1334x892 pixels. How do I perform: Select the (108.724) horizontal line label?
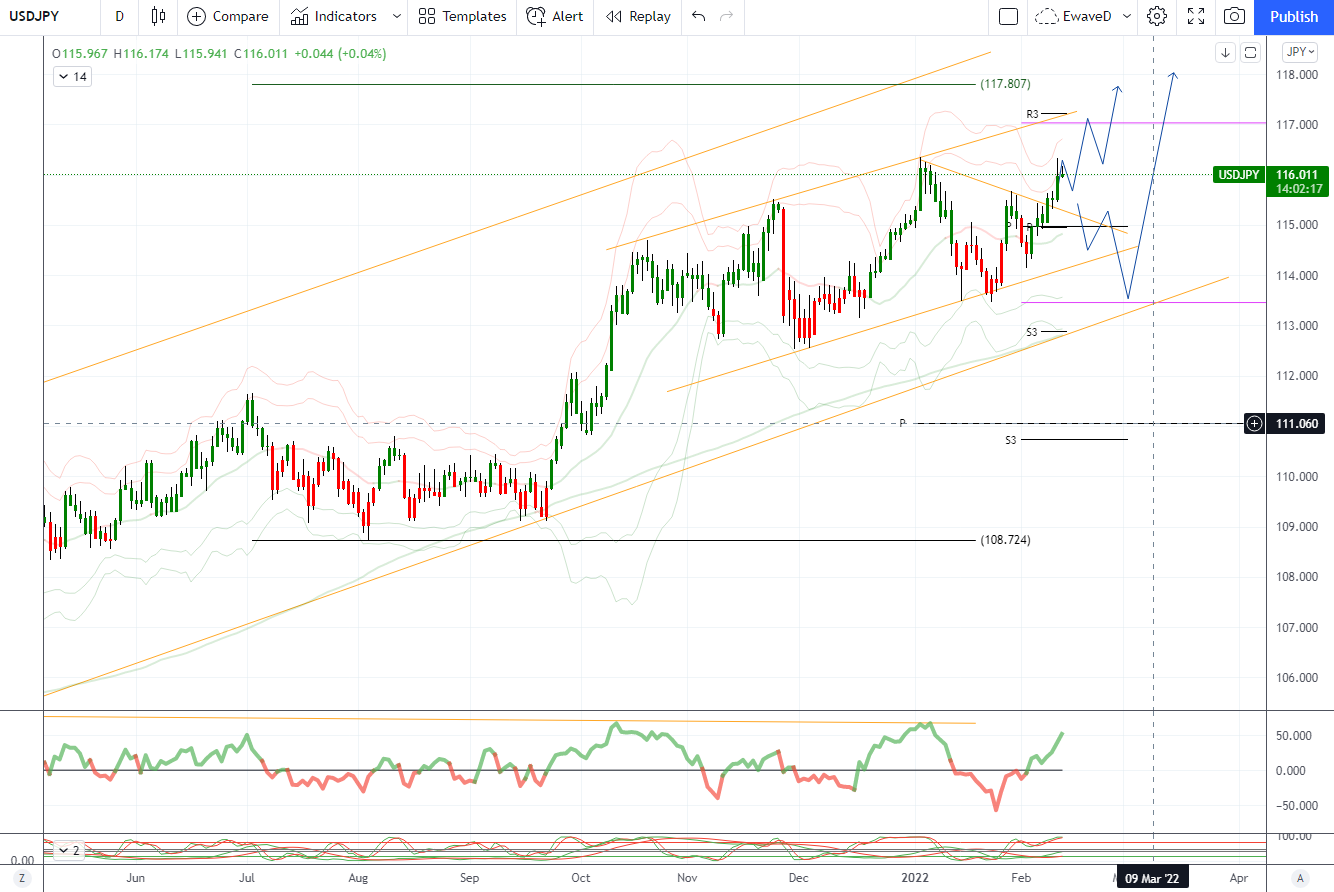(1005, 540)
